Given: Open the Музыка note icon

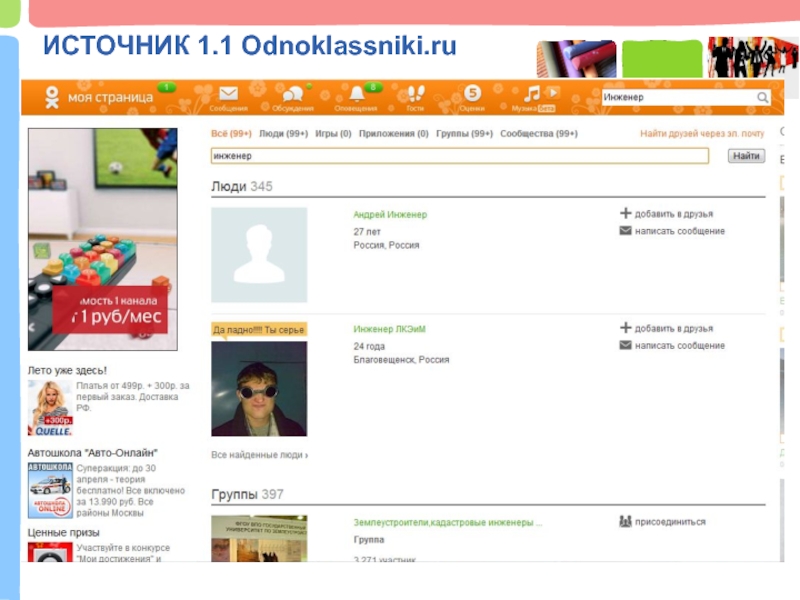Looking at the screenshot, I should pos(532,93).
